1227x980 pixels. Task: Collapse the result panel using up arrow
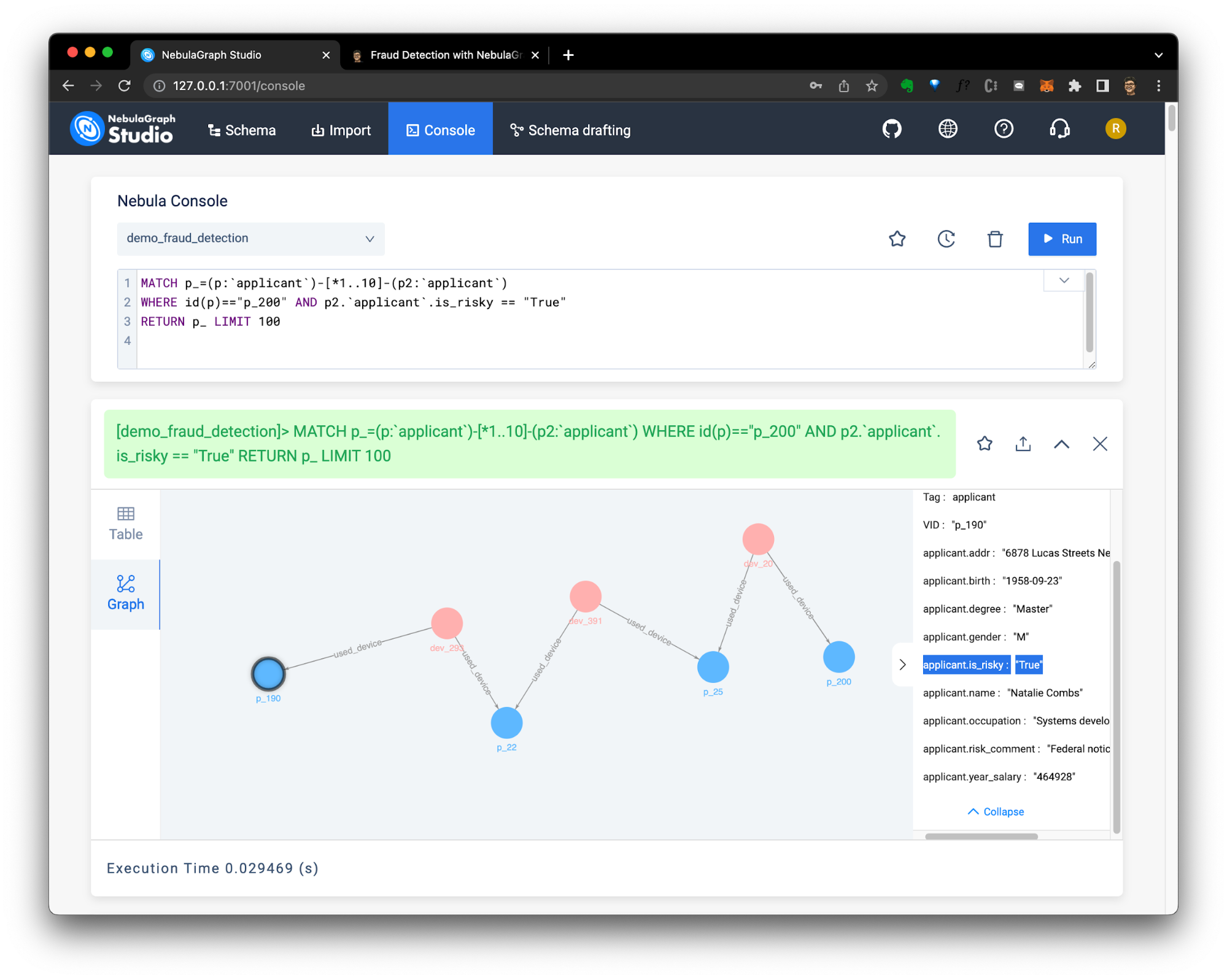point(1061,444)
